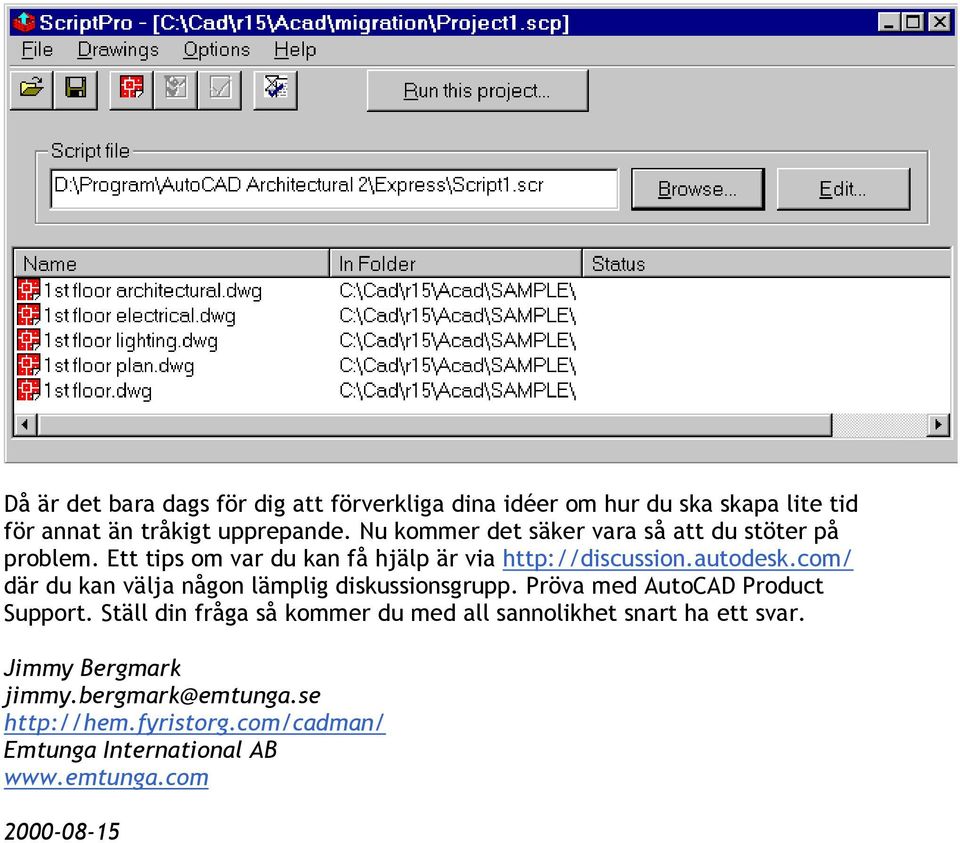Select 1st floor lighting.dwg row
This screenshot has width=960, height=843.
pos(482,340)
